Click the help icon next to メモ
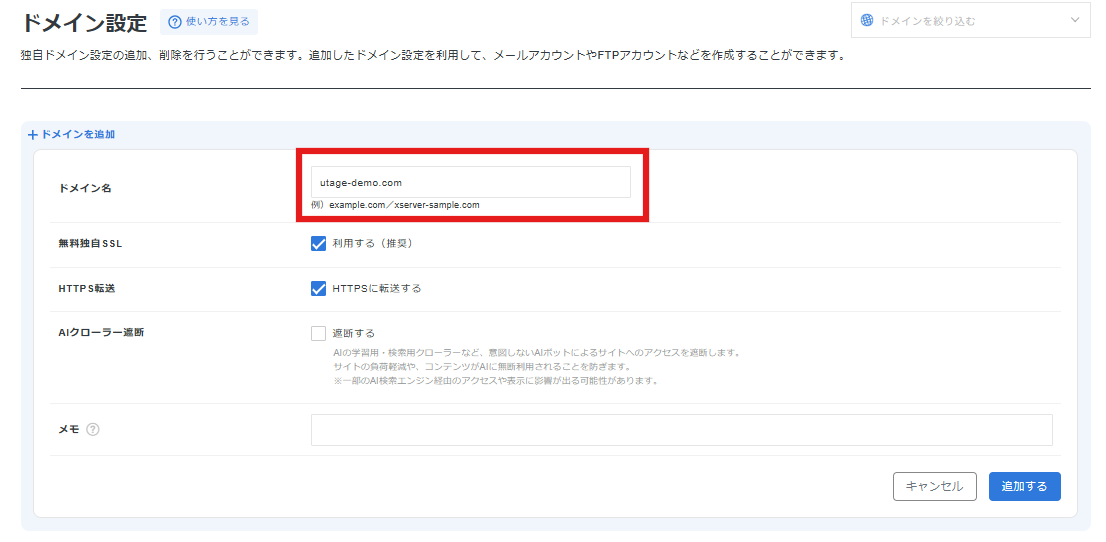The height and width of the screenshot is (542, 1106). pos(93,430)
